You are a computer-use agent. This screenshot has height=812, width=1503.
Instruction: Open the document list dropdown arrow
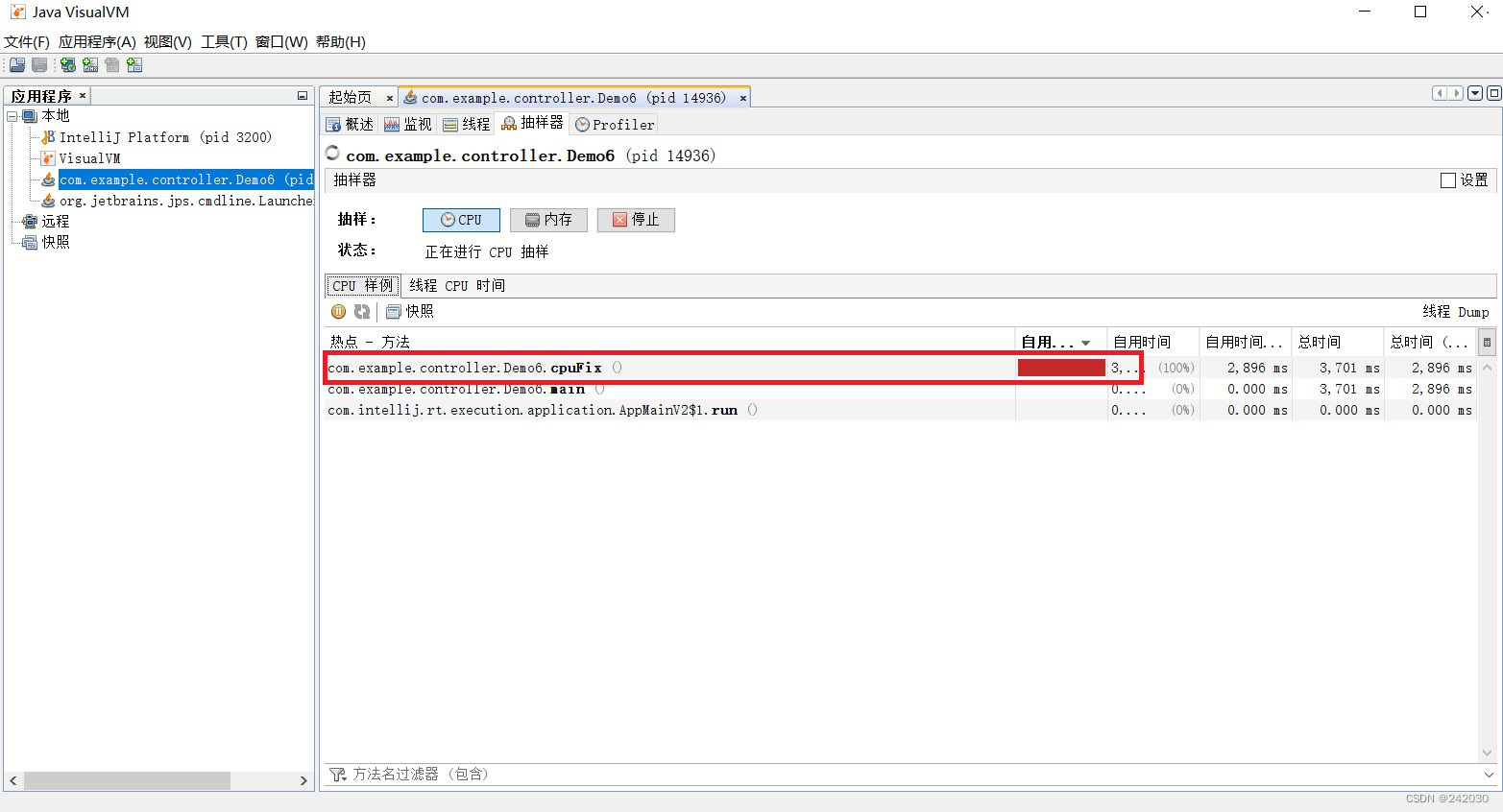point(1476,93)
